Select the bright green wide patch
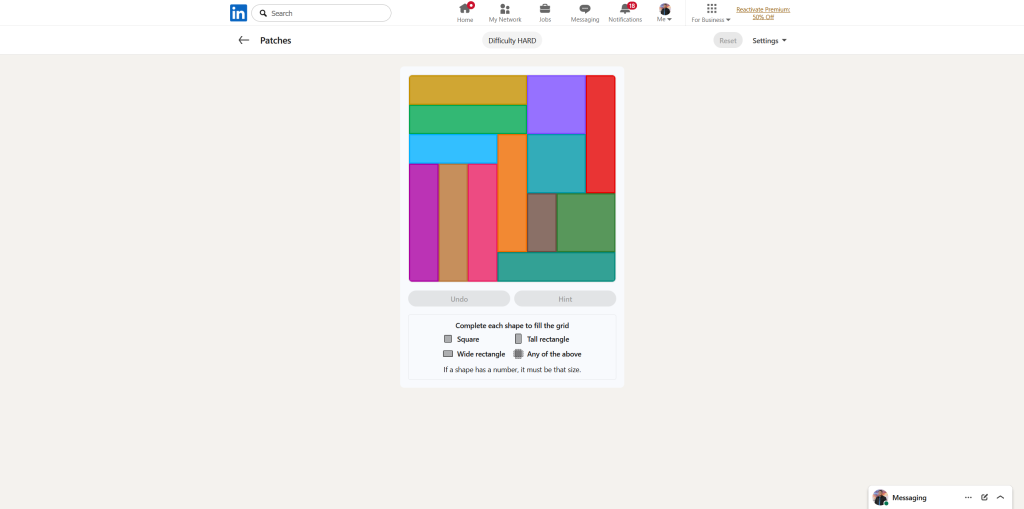Viewport: 1024px width, 509px height. tap(468, 120)
